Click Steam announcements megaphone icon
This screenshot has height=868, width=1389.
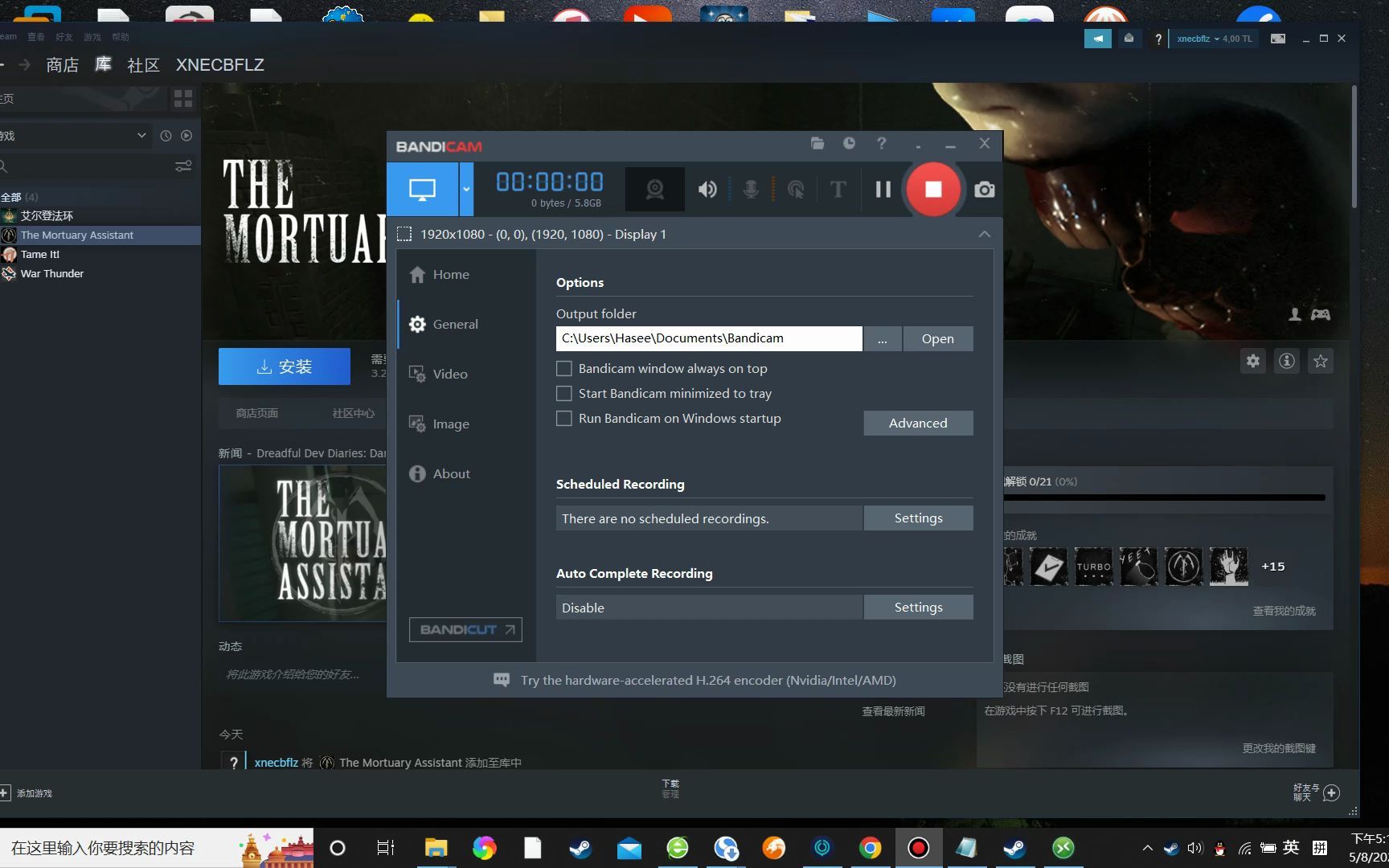tap(1097, 38)
